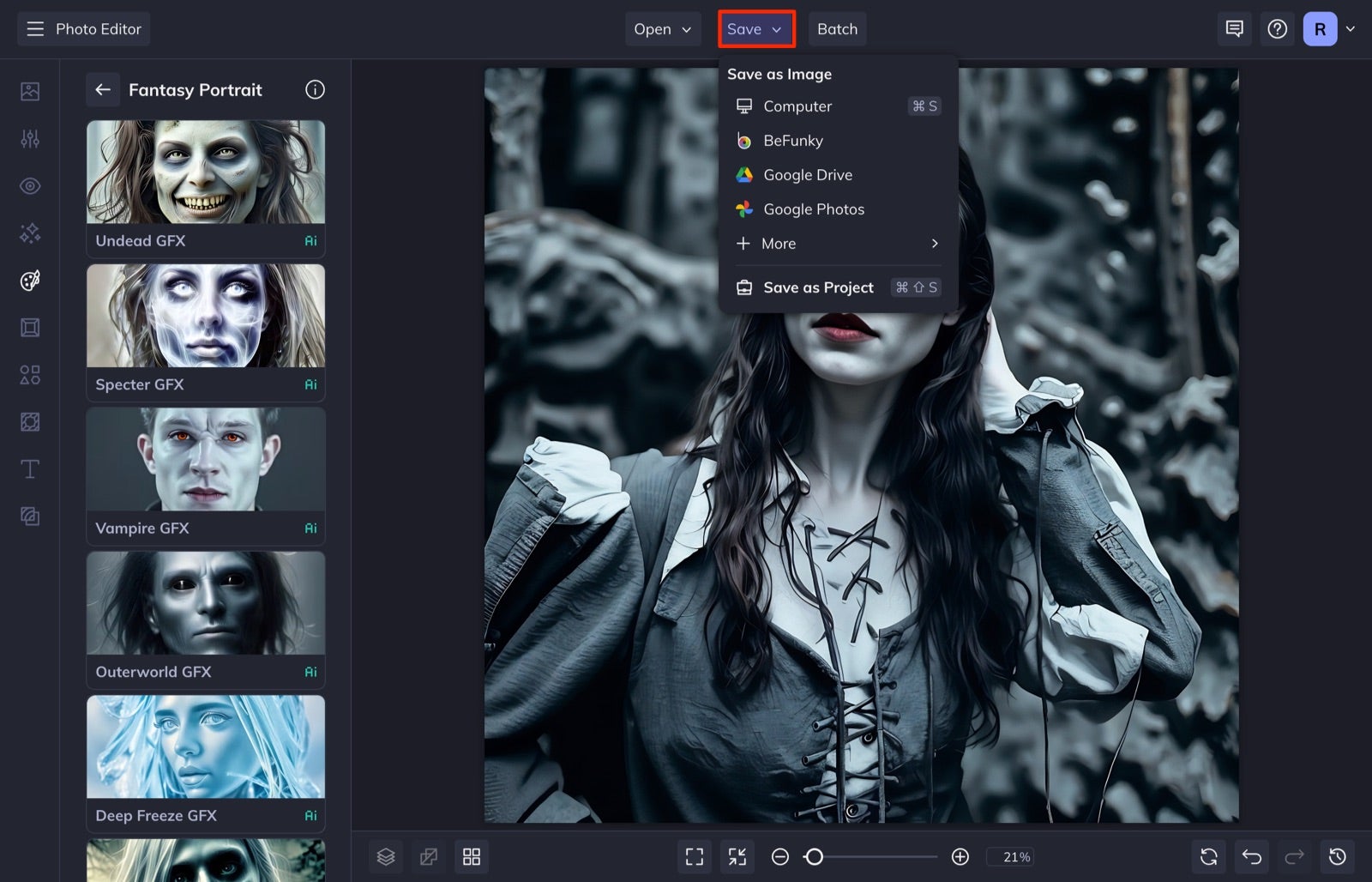This screenshot has width=1372, height=882.
Task: Toggle the before-and-after comparison view
Action: point(429,856)
